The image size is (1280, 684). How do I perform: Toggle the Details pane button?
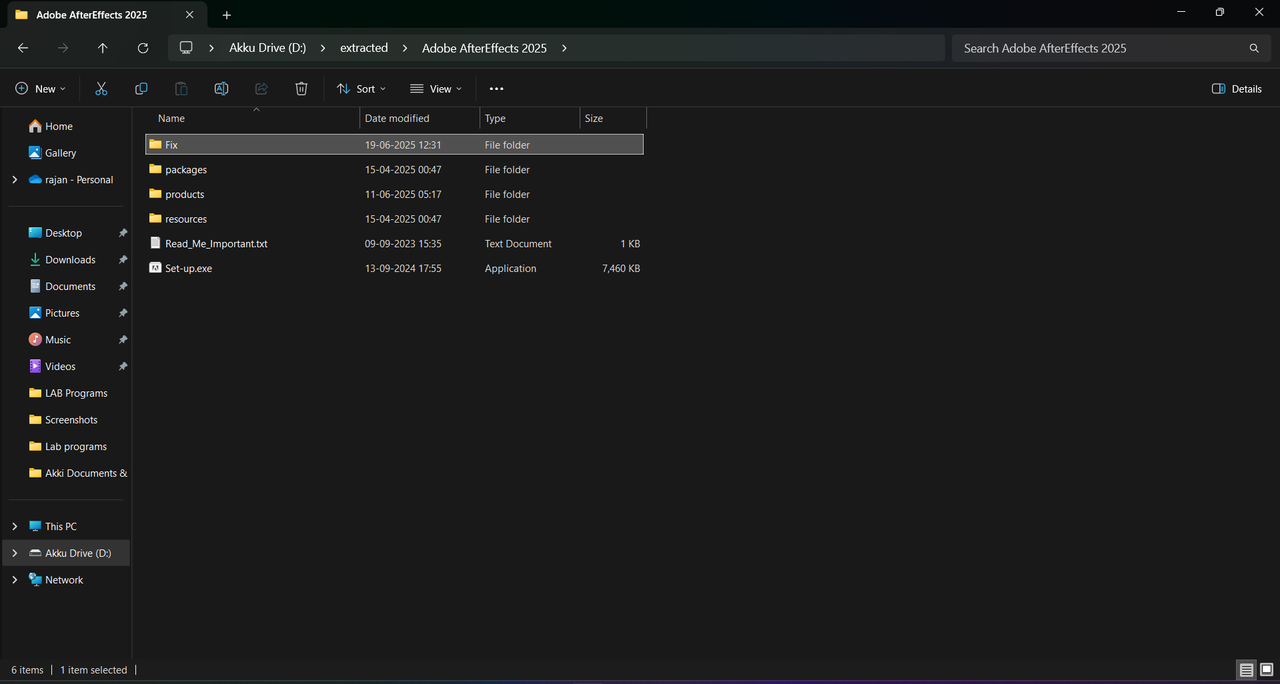1237,89
